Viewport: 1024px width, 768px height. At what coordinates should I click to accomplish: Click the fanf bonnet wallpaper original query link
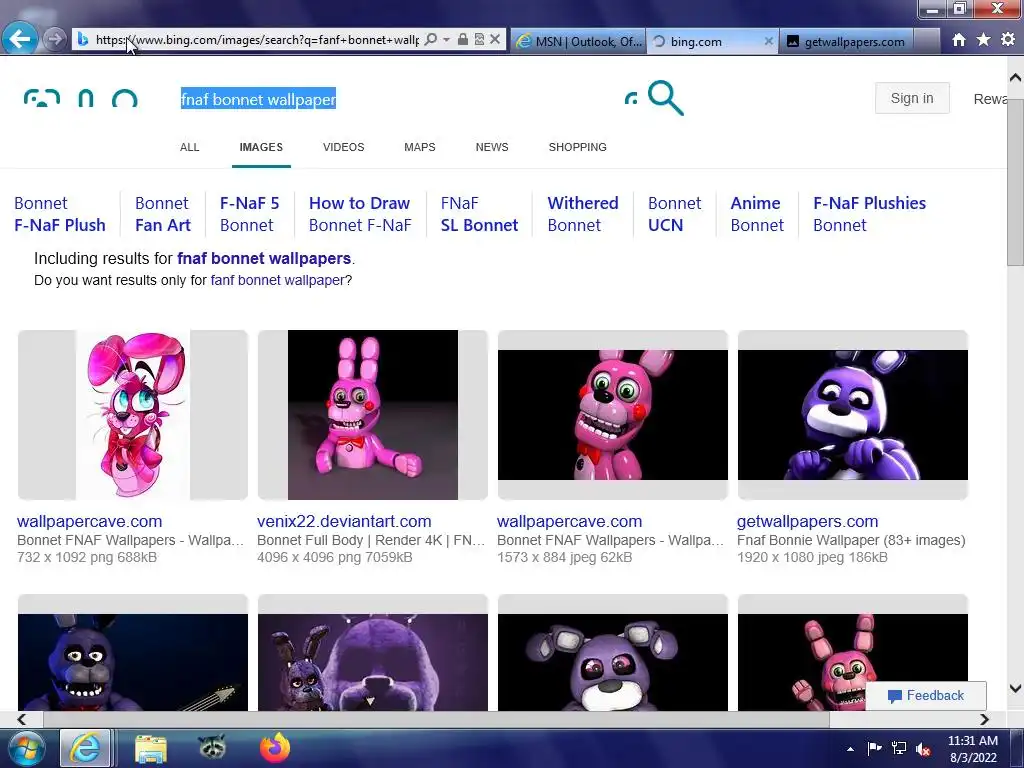click(x=277, y=280)
